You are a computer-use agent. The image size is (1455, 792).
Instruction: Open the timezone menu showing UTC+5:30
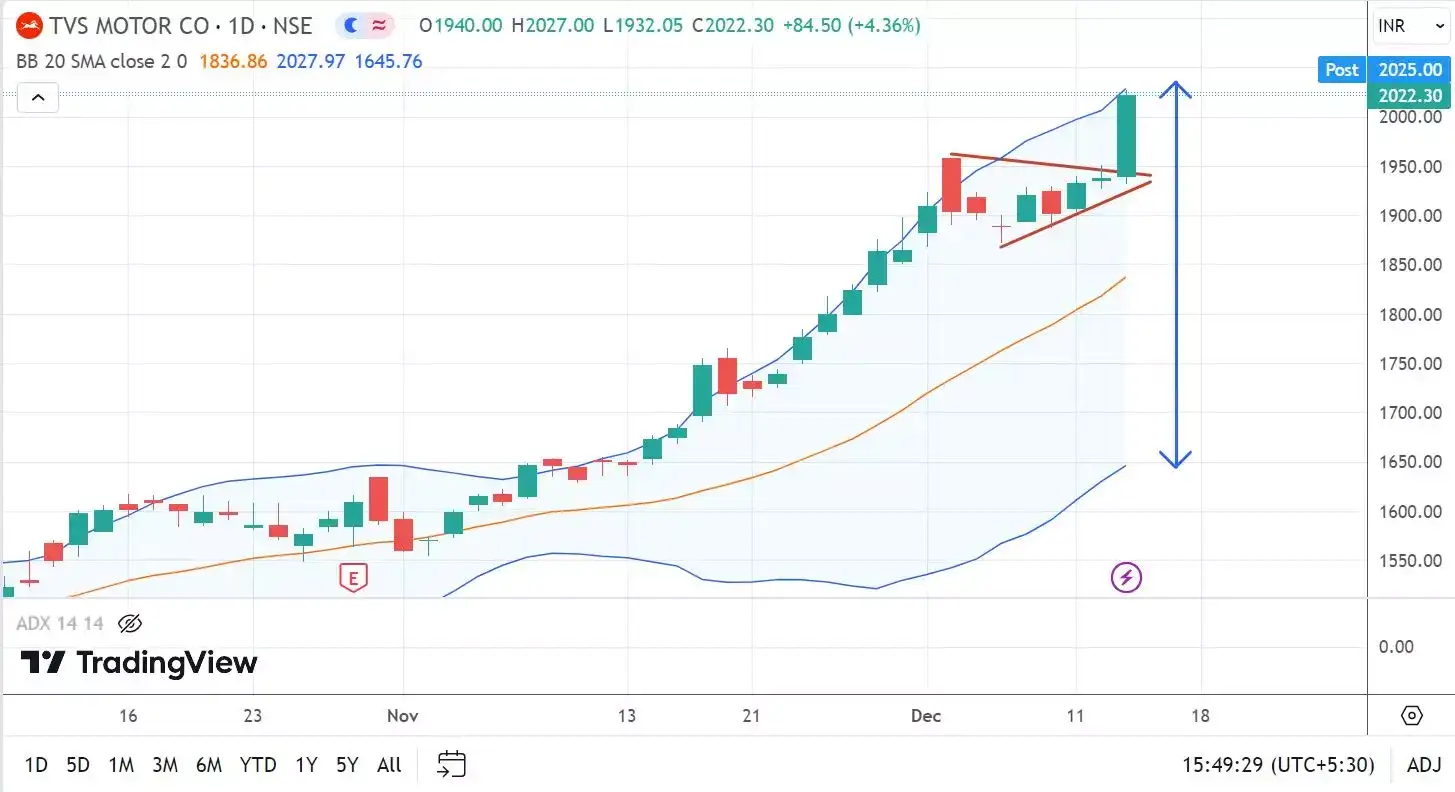click(1278, 764)
